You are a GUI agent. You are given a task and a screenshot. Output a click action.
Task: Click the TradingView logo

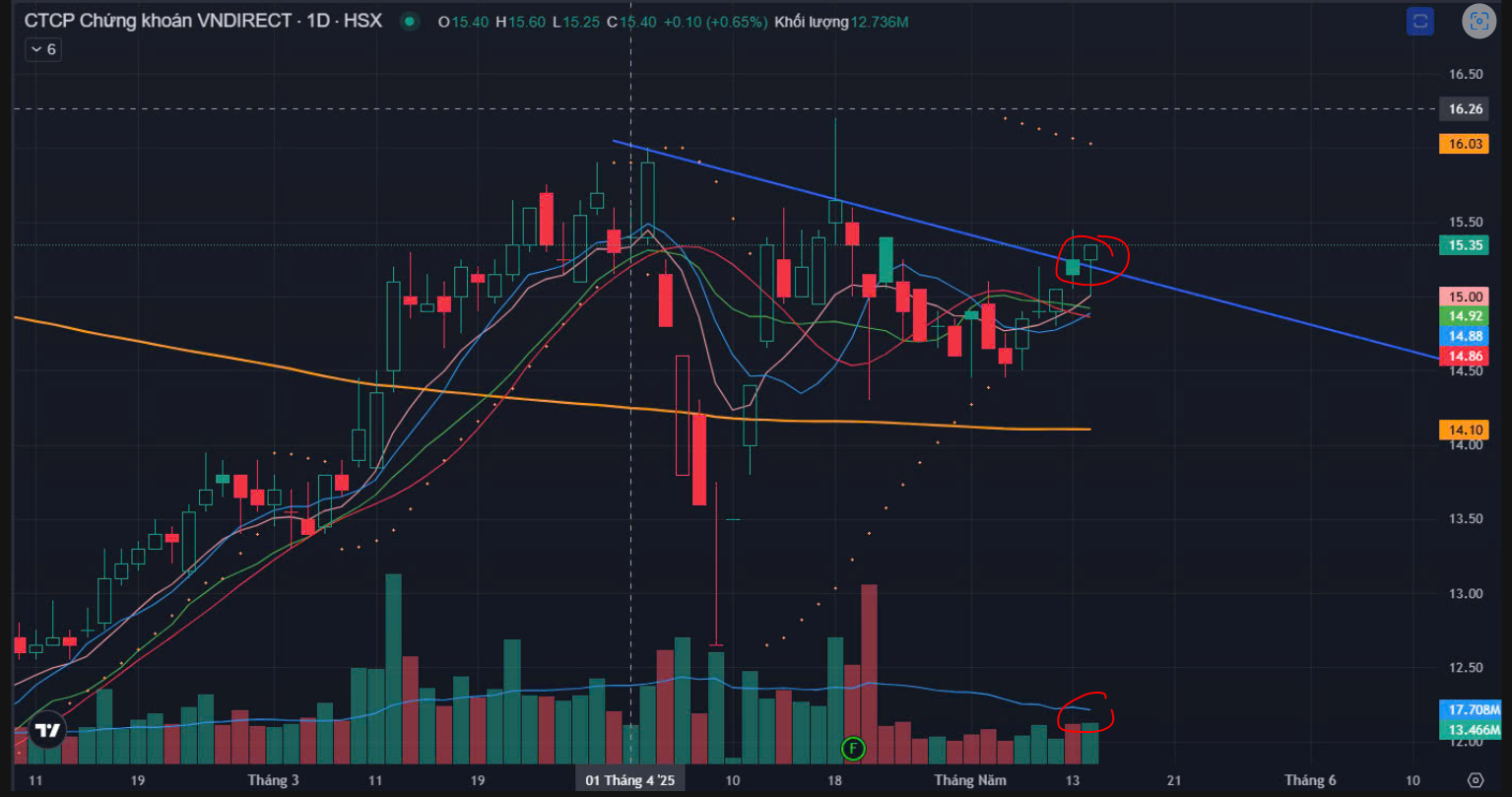click(x=46, y=731)
